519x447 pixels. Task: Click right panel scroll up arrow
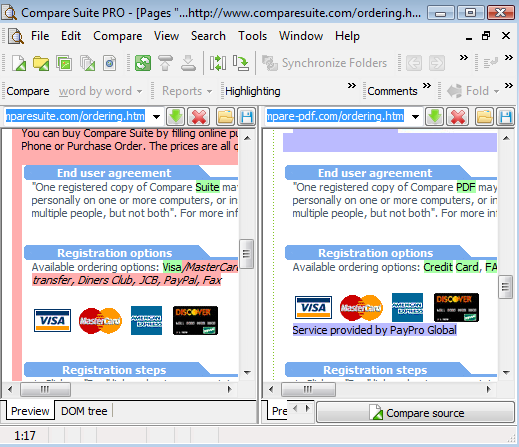(506, 138)
